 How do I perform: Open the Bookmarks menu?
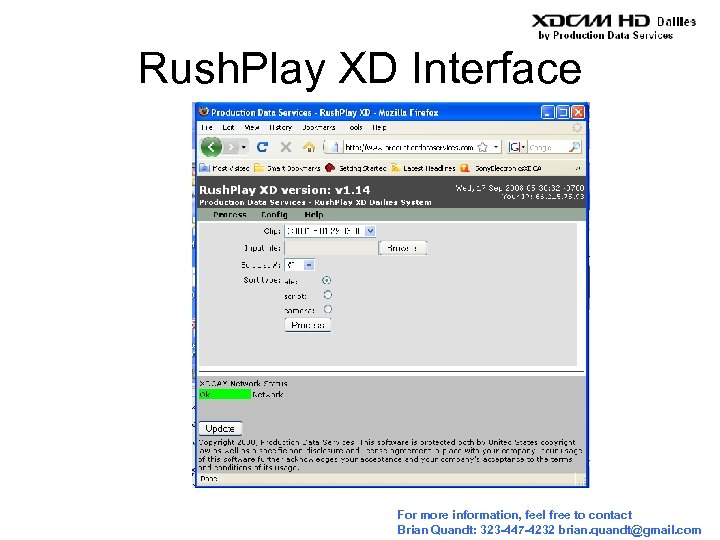tap(319, 128)
